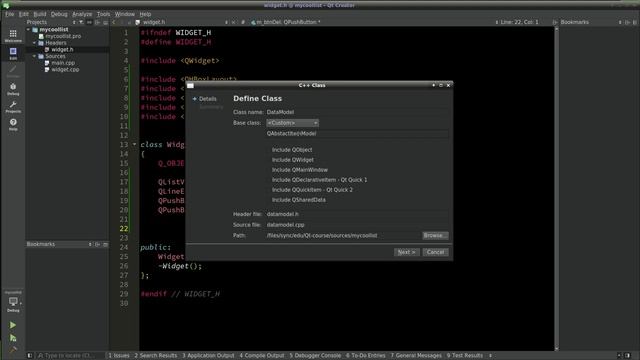Fold the Widget class at line 13
640x360 pixels.
tap(134, 144)
